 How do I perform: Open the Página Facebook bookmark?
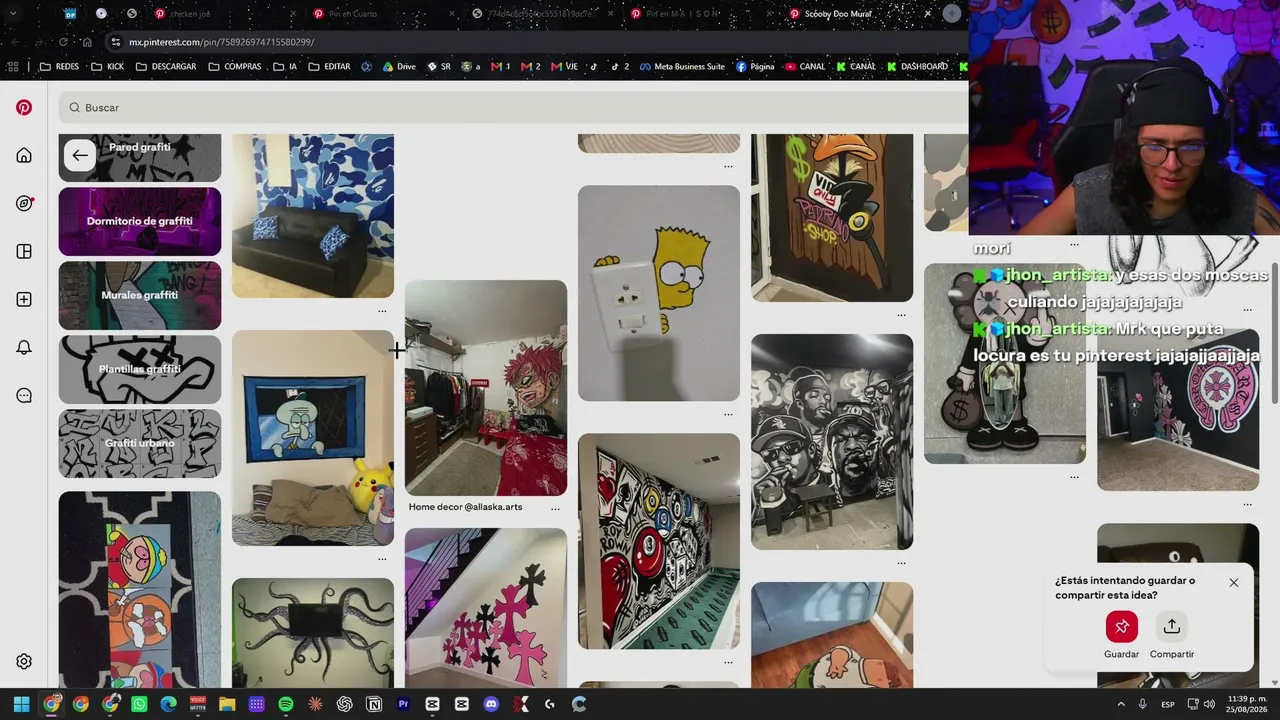tap(755, 67)
